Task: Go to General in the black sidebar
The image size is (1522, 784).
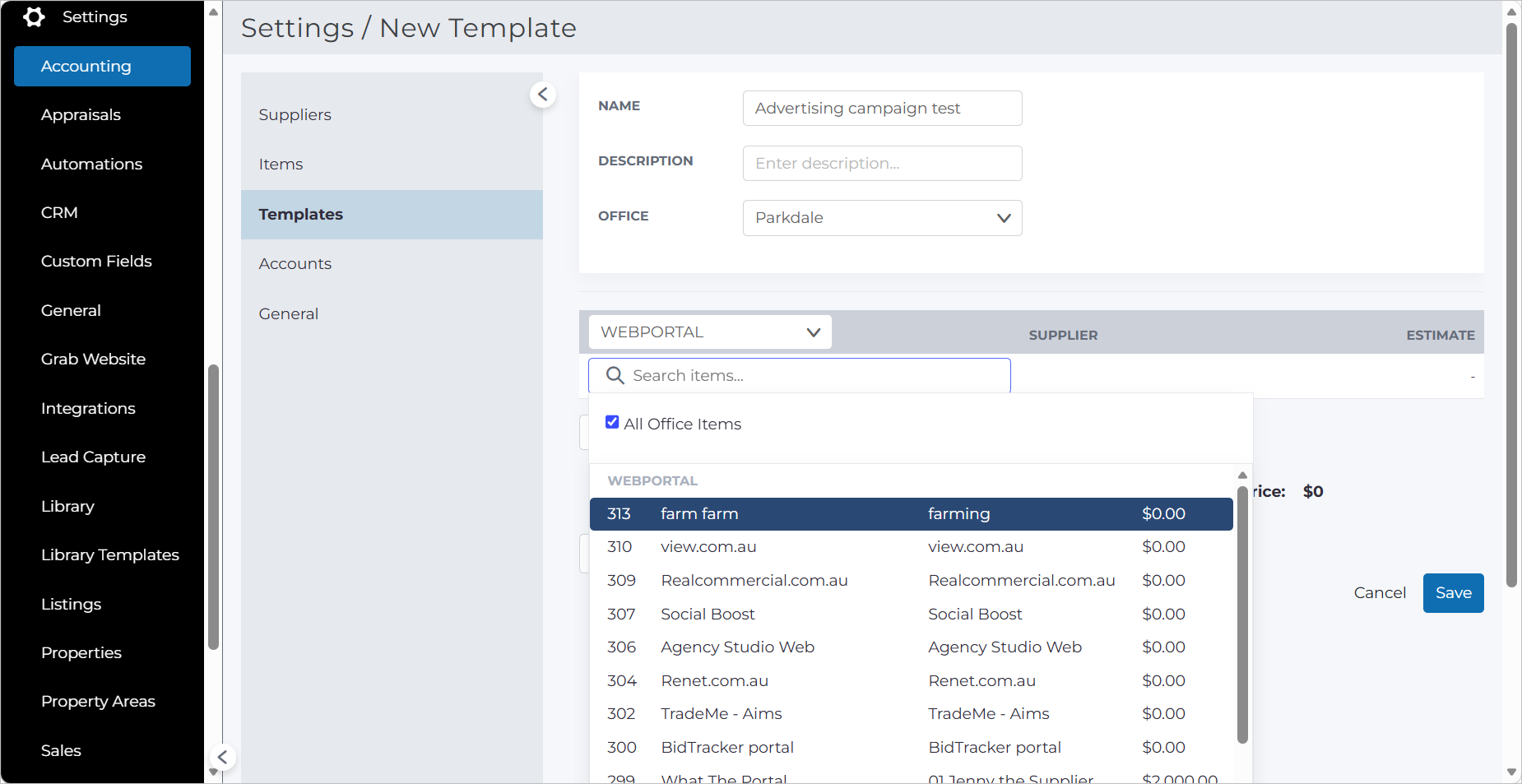Action: 71,310
